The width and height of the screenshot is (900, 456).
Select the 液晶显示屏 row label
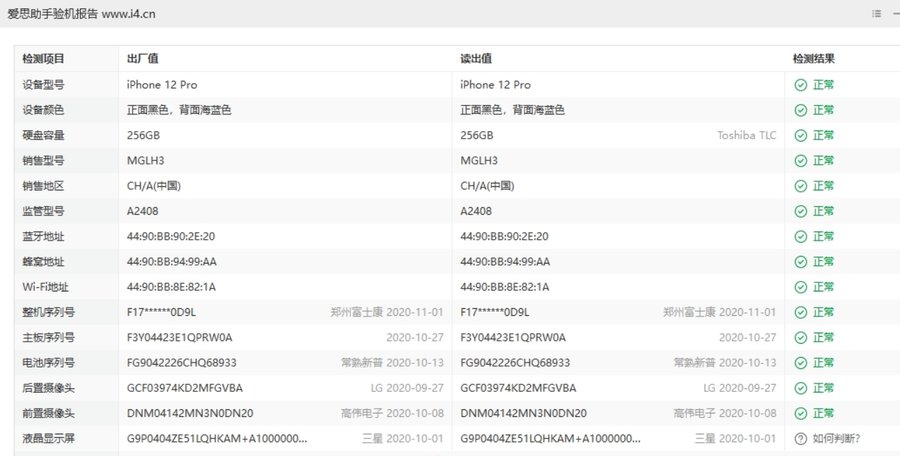(x=48, y=439)
